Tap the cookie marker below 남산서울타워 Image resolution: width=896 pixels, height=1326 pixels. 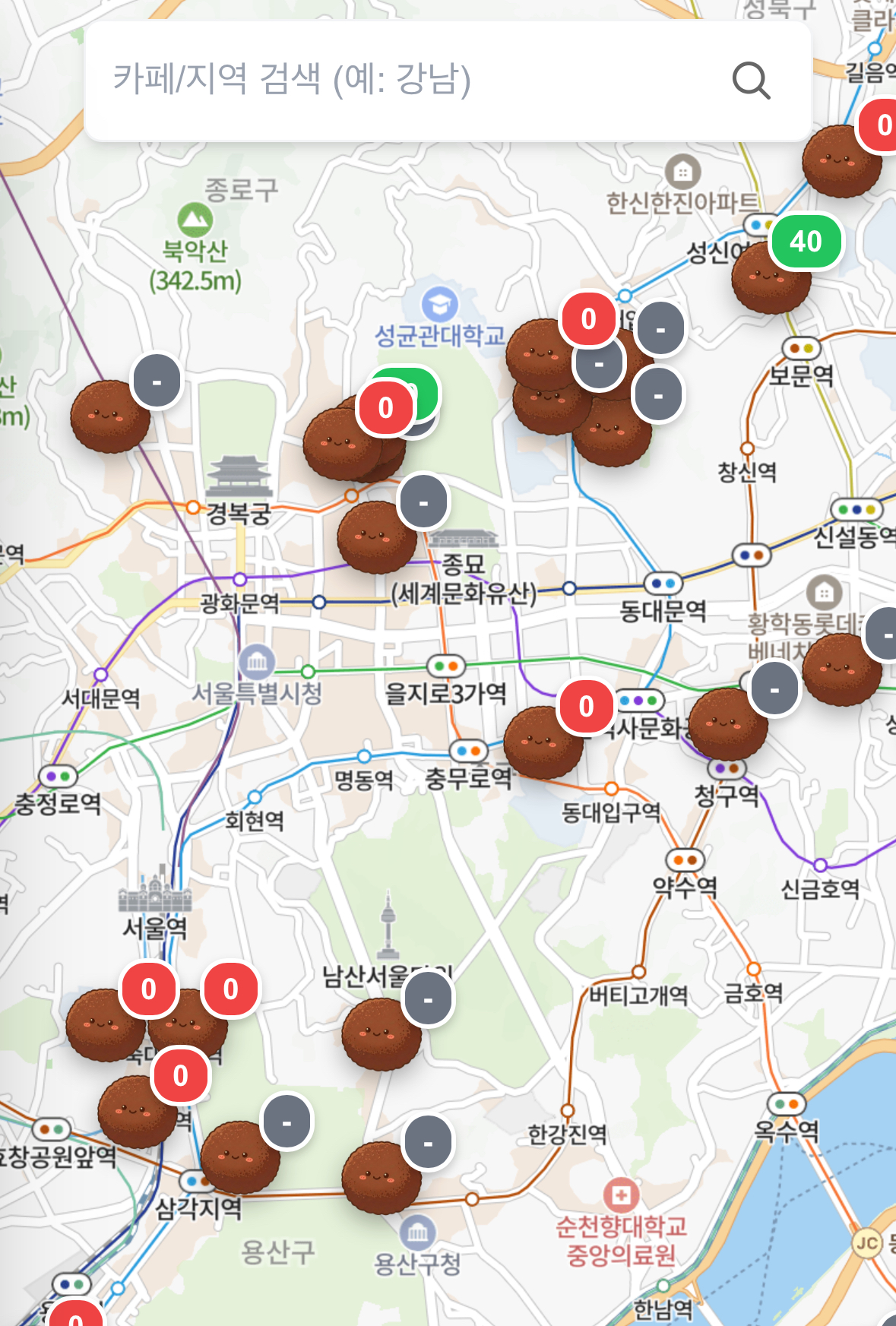pyautogui.click(x=381, y=1034)
